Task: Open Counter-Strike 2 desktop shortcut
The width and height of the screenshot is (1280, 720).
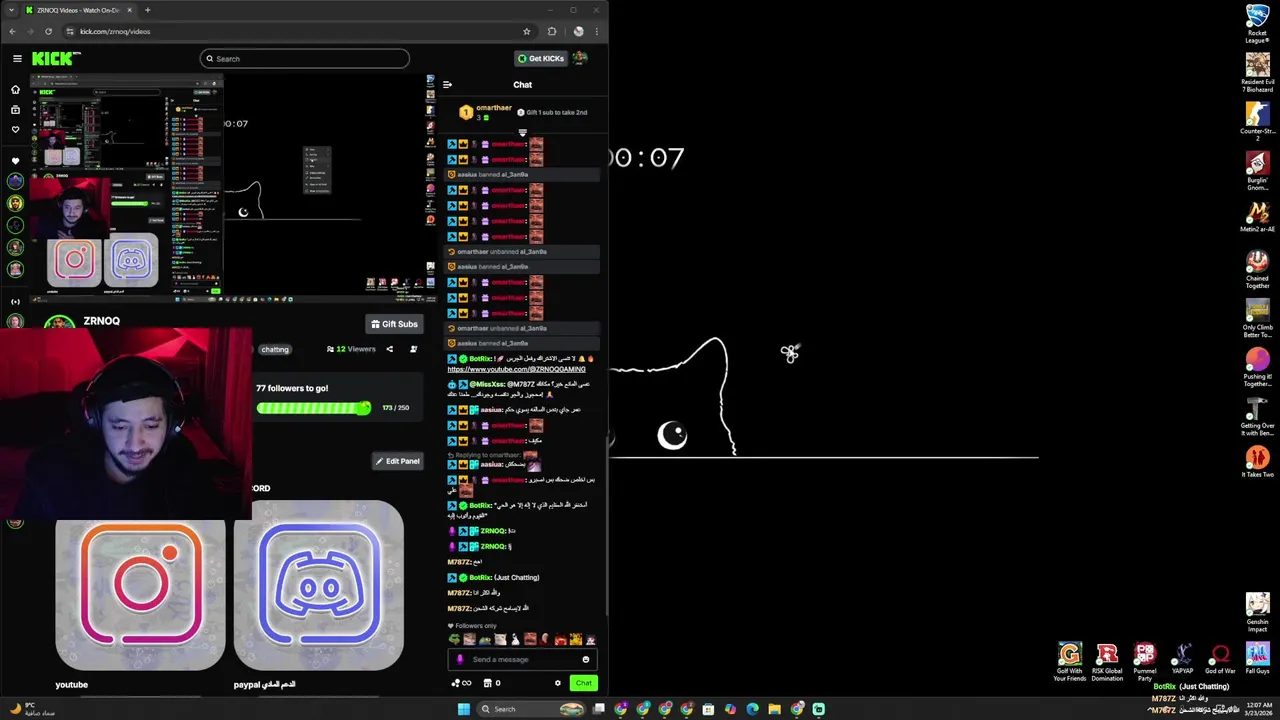Action: click(1257, 120)
